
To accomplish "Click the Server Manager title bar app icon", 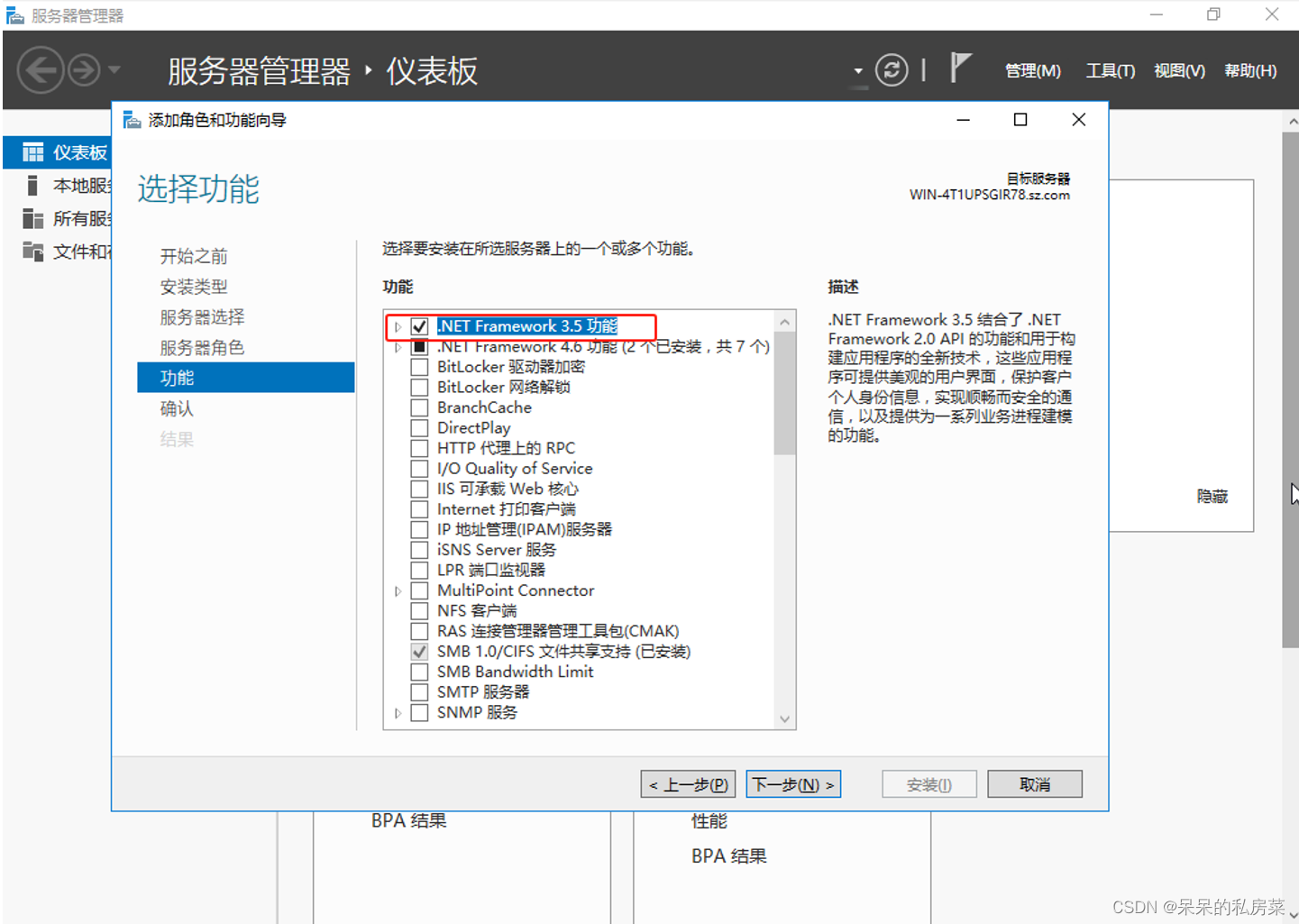I will point(15,15).
